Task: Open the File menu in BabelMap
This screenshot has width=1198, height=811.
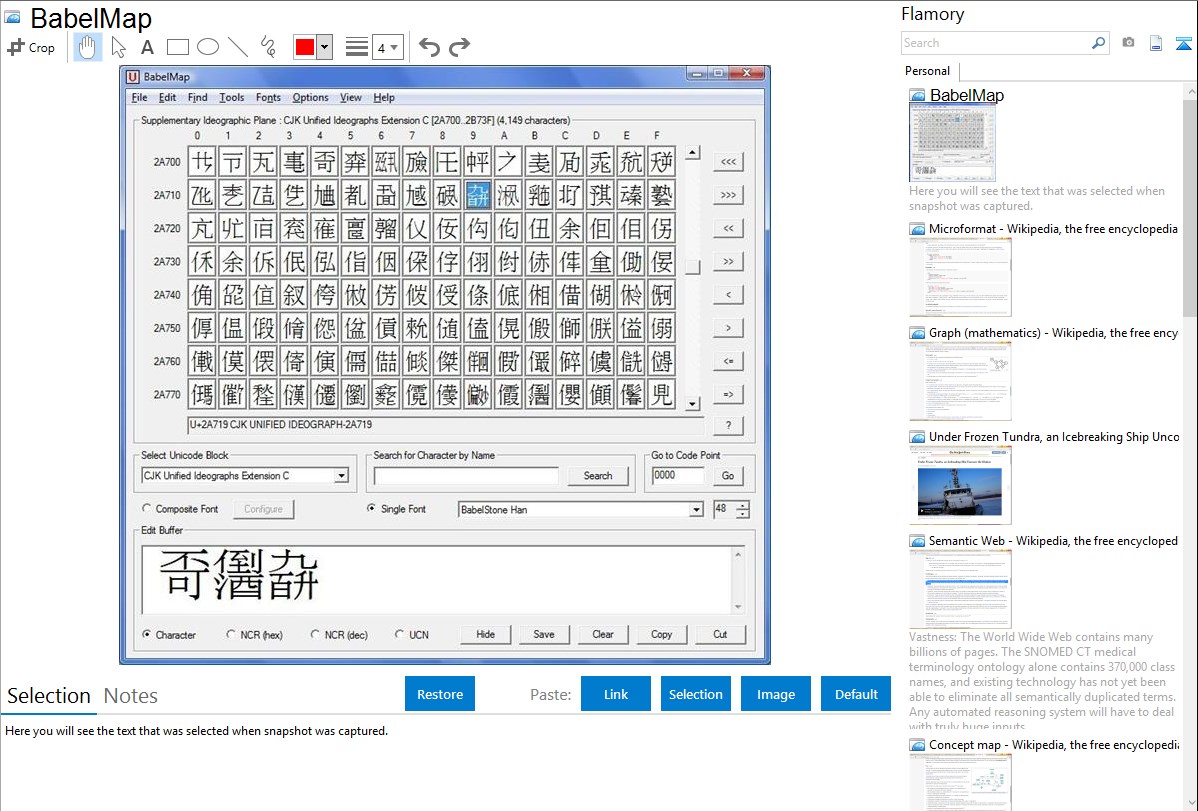Action: [140, 98]
